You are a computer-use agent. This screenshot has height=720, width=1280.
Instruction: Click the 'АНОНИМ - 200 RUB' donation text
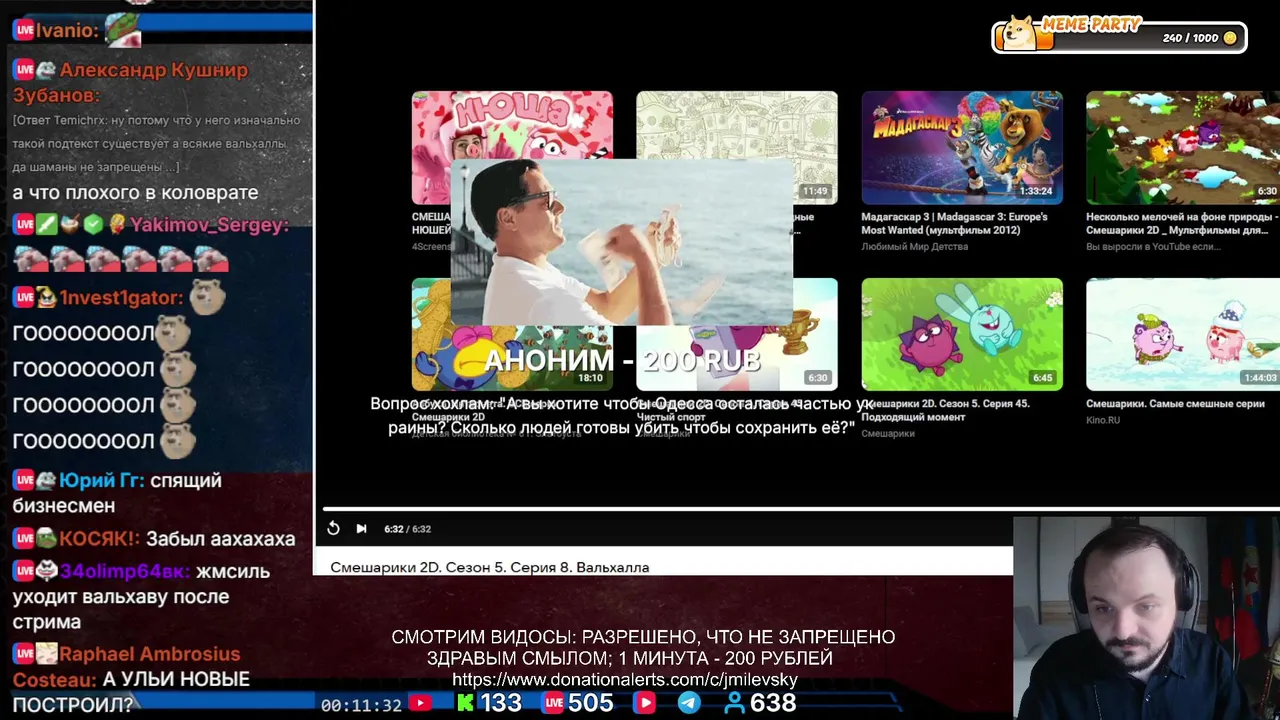tap(622, 361)
